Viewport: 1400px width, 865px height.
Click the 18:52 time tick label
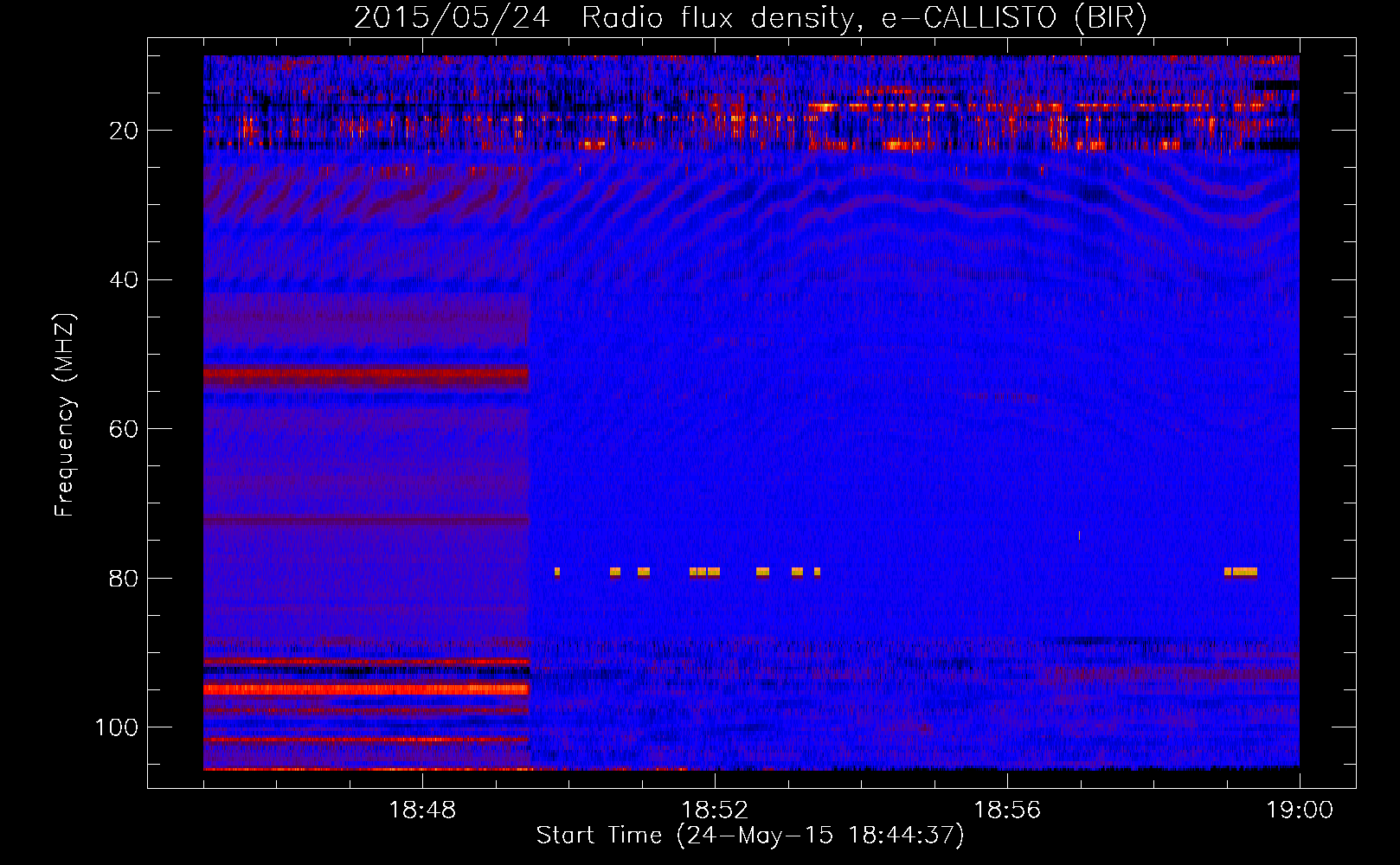coord(715,811)
